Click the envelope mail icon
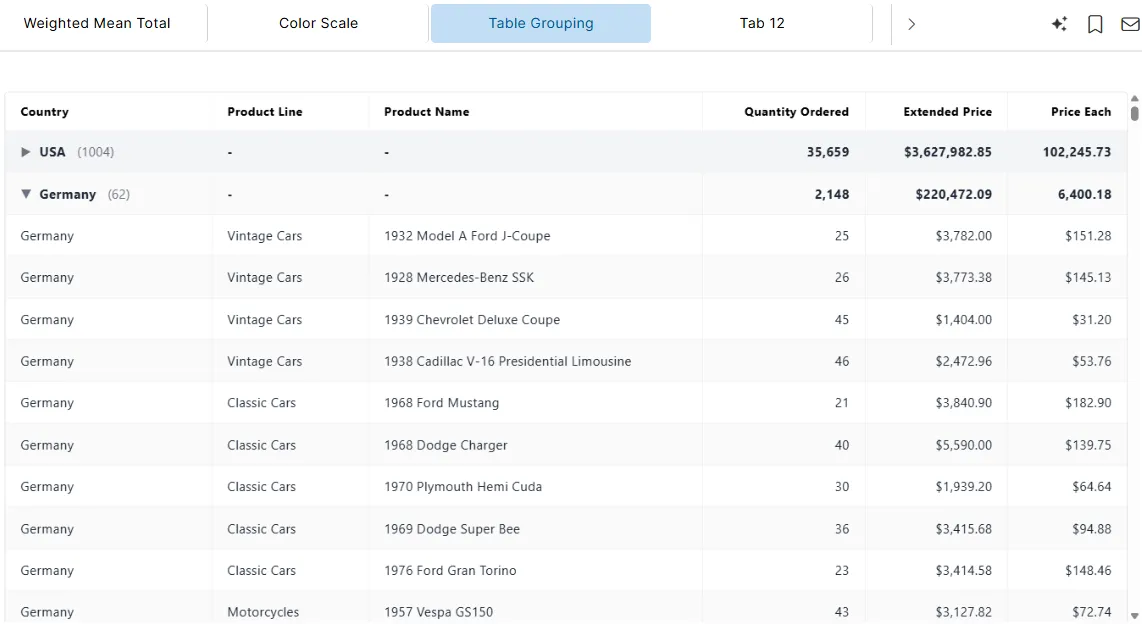The width and height of the screenshot is (1142, 624). tap(1128, 23)
